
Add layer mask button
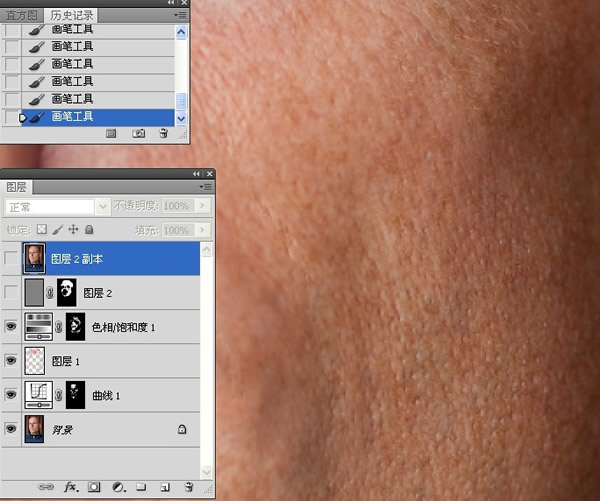94,487
